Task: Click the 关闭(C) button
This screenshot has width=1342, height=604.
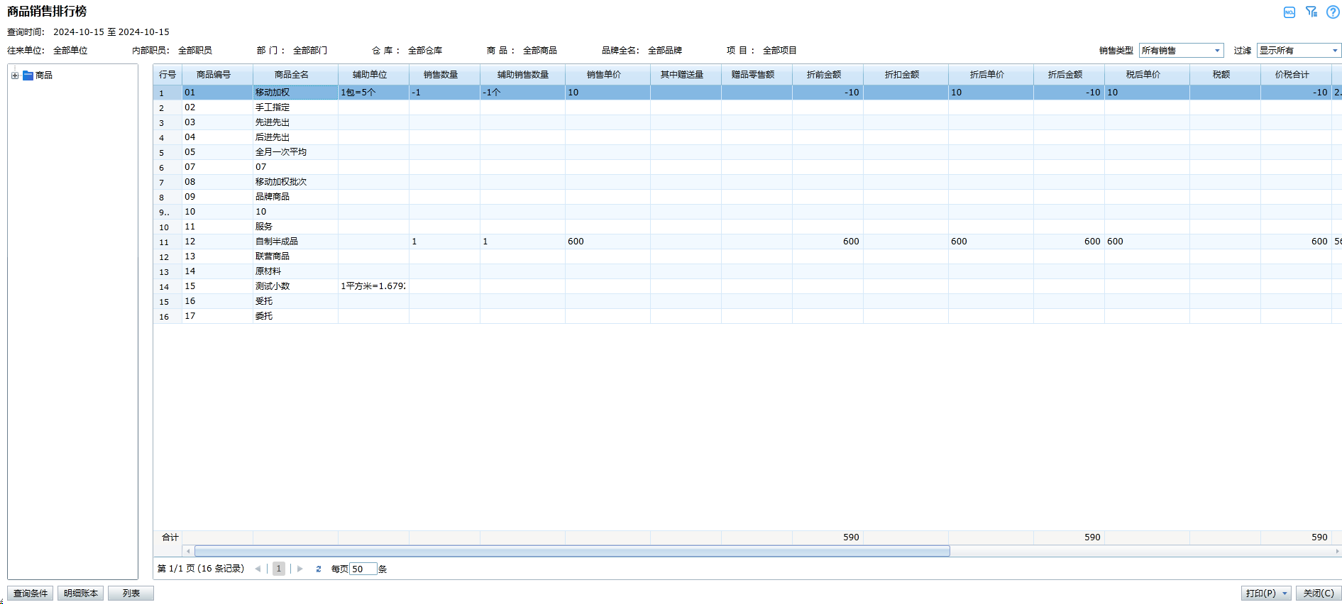Action: pos(1318,593)
